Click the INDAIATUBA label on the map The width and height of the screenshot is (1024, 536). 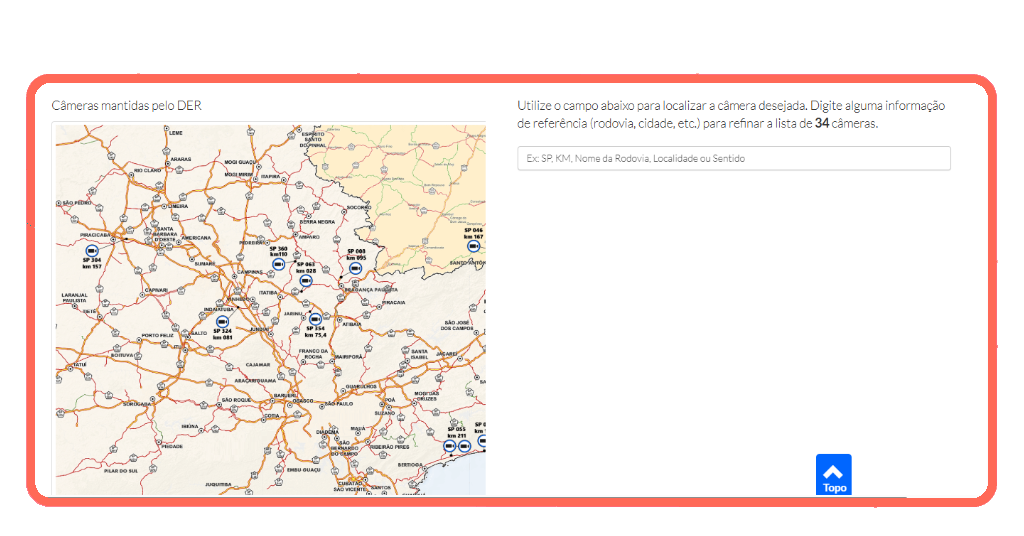coord(219,309)
